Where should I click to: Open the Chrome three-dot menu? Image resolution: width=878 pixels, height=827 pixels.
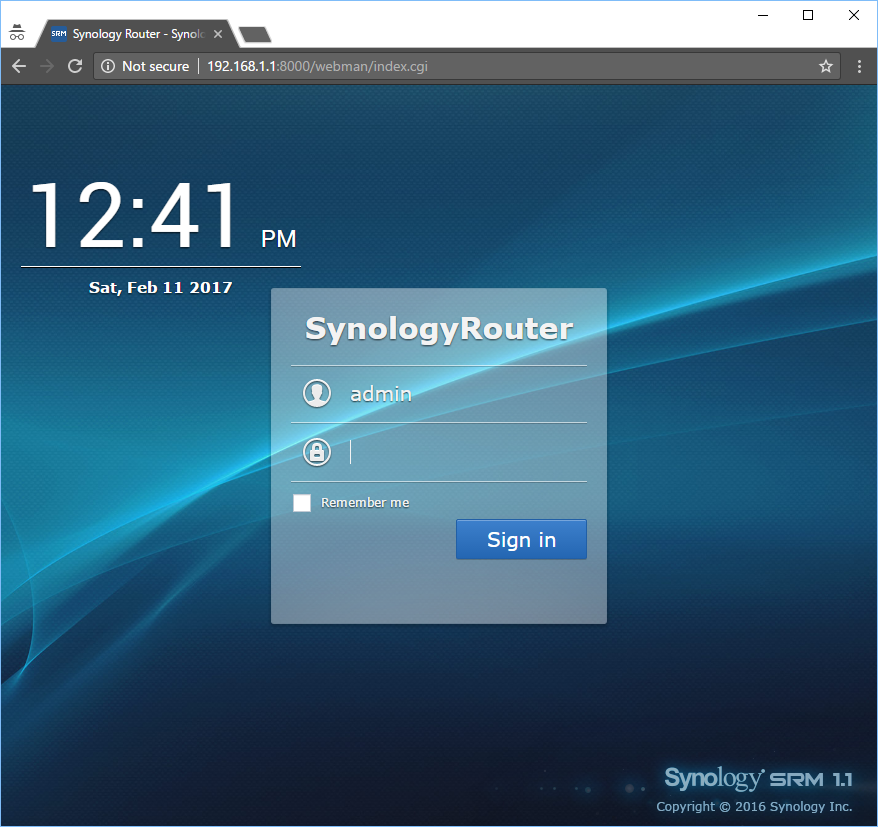tap(860, 67)
